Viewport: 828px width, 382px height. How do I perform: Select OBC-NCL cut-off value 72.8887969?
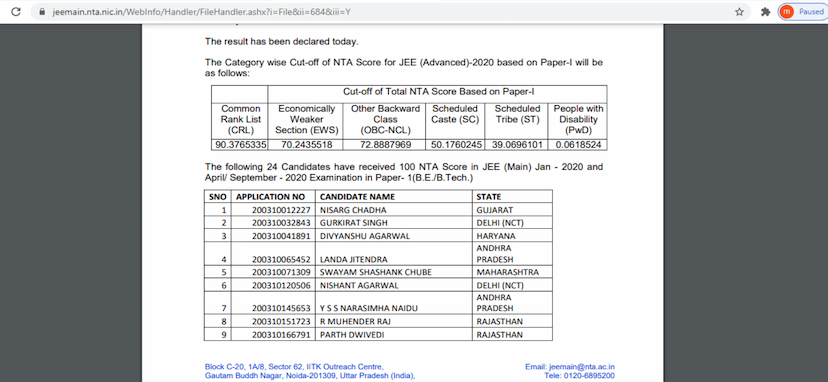[x=385, y=145]
